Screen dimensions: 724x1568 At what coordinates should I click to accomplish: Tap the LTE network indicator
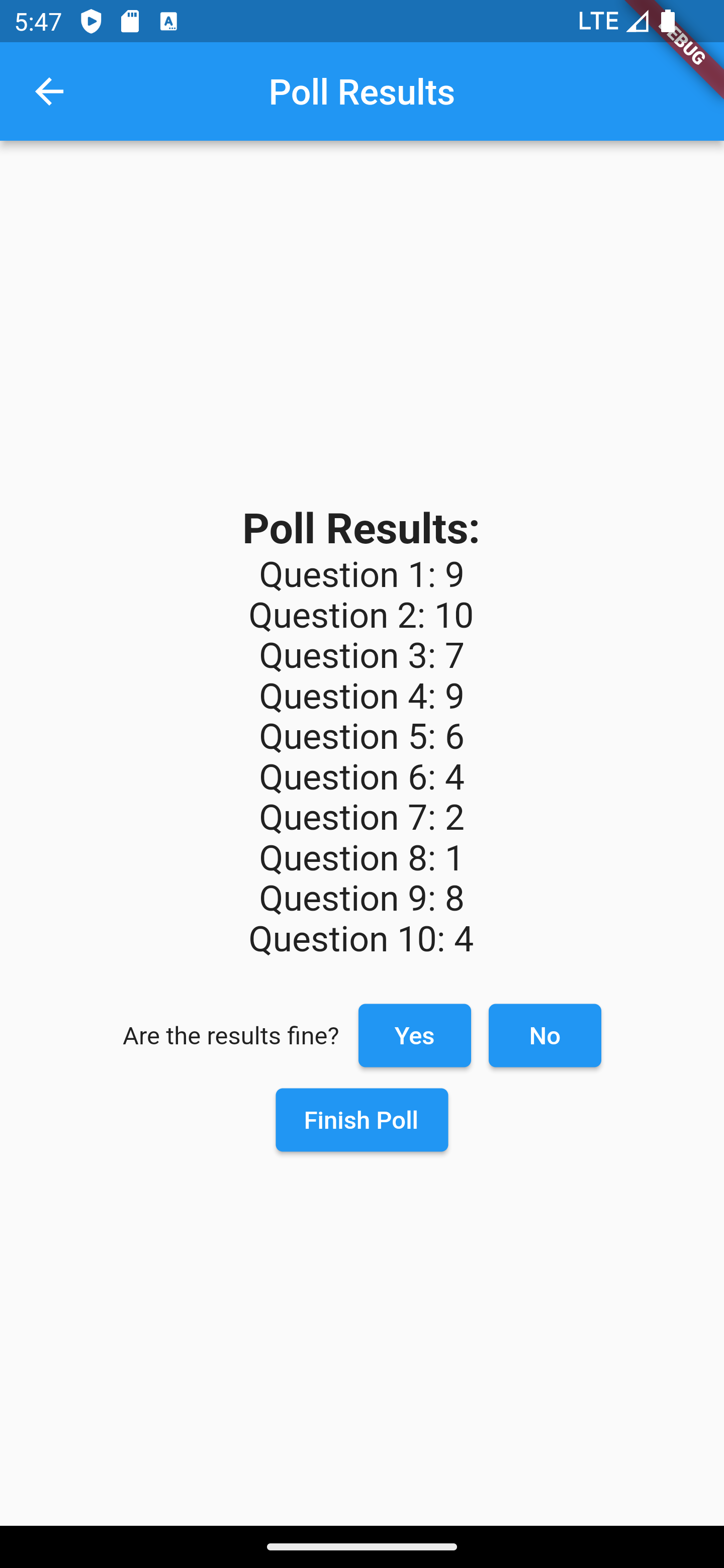(598, 22)
